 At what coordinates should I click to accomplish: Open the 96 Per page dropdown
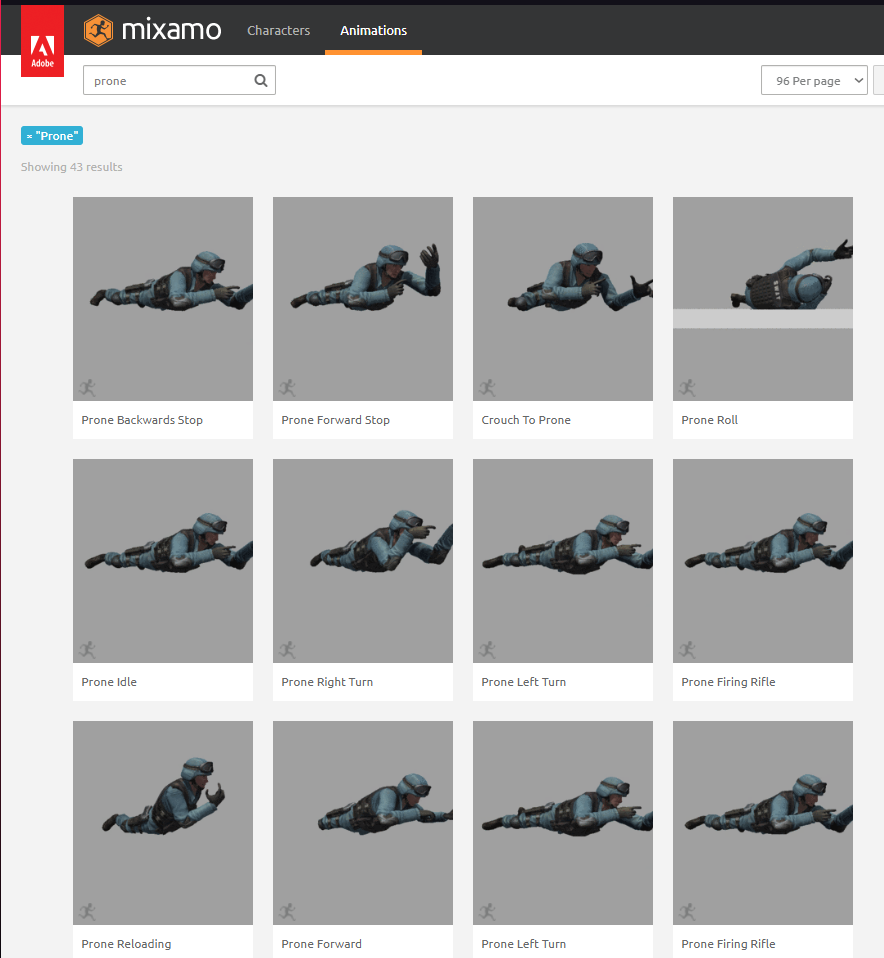tap(814, 80)
